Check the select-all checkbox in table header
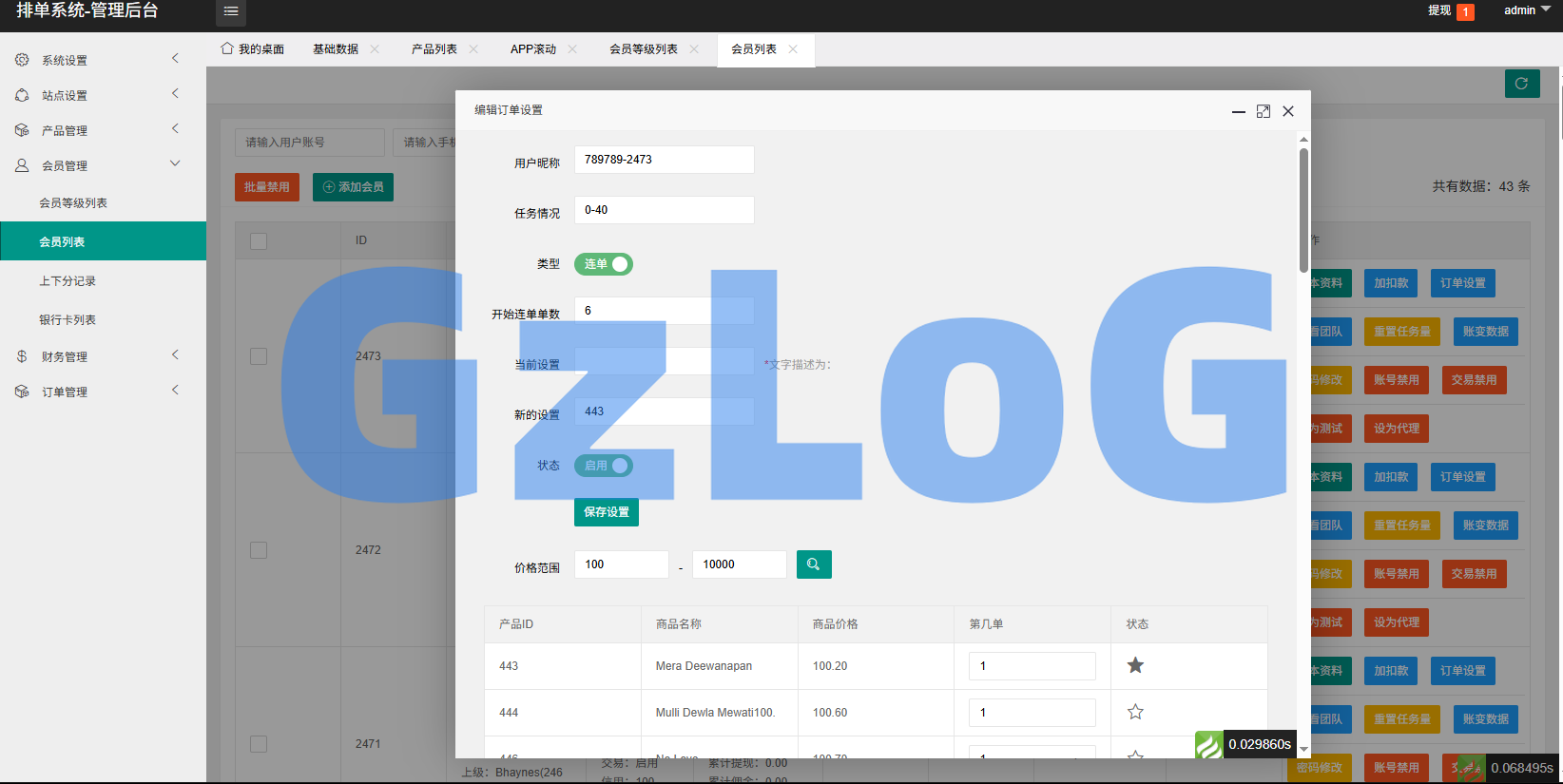 [x=259, y=241]
